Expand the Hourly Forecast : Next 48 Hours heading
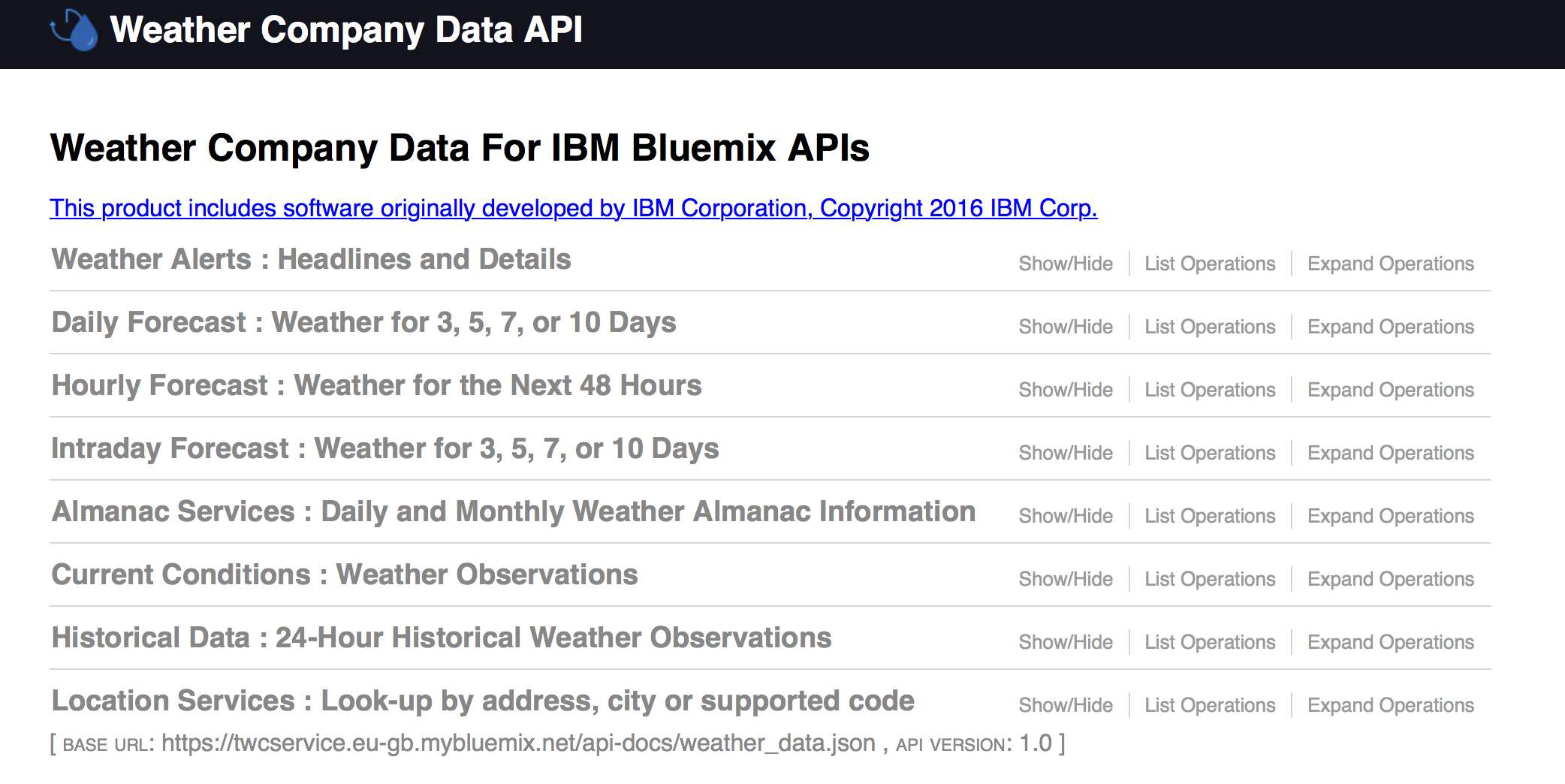Image resolution: width=1565 pixels, height=784 pixels. (x=376, y=386)
